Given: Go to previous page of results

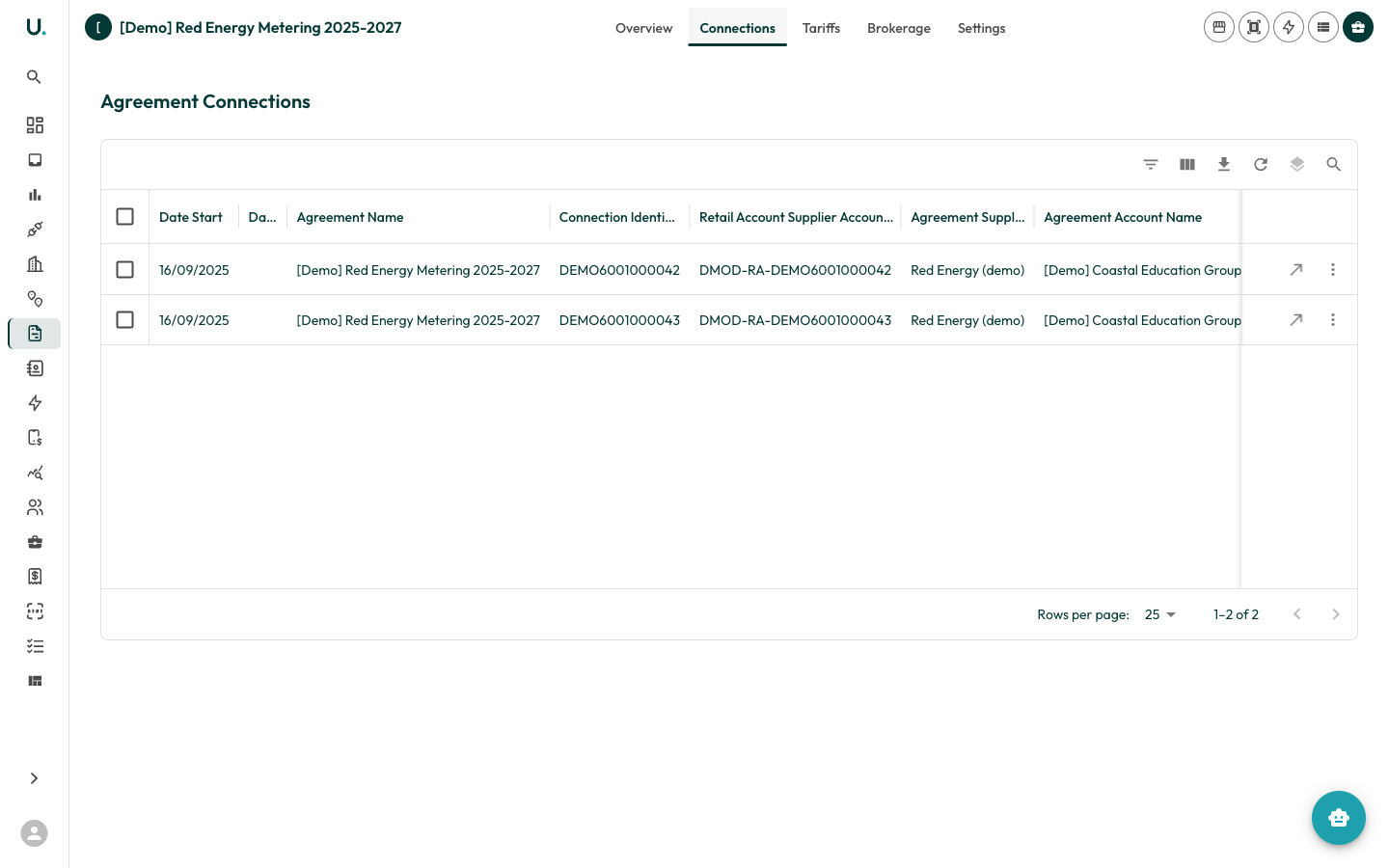Looking at the screenshot, I should pos(1297,614).
